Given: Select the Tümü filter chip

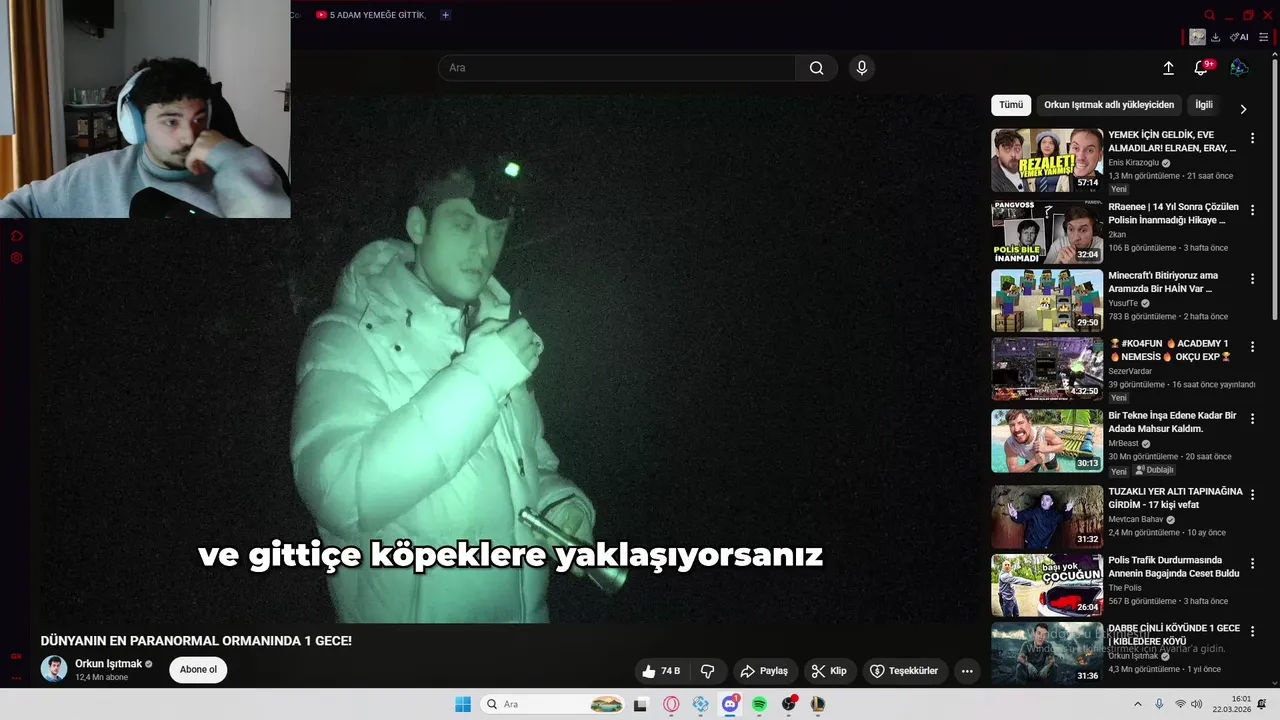Looking at the screenshot, I should (x=1011, y=105).
